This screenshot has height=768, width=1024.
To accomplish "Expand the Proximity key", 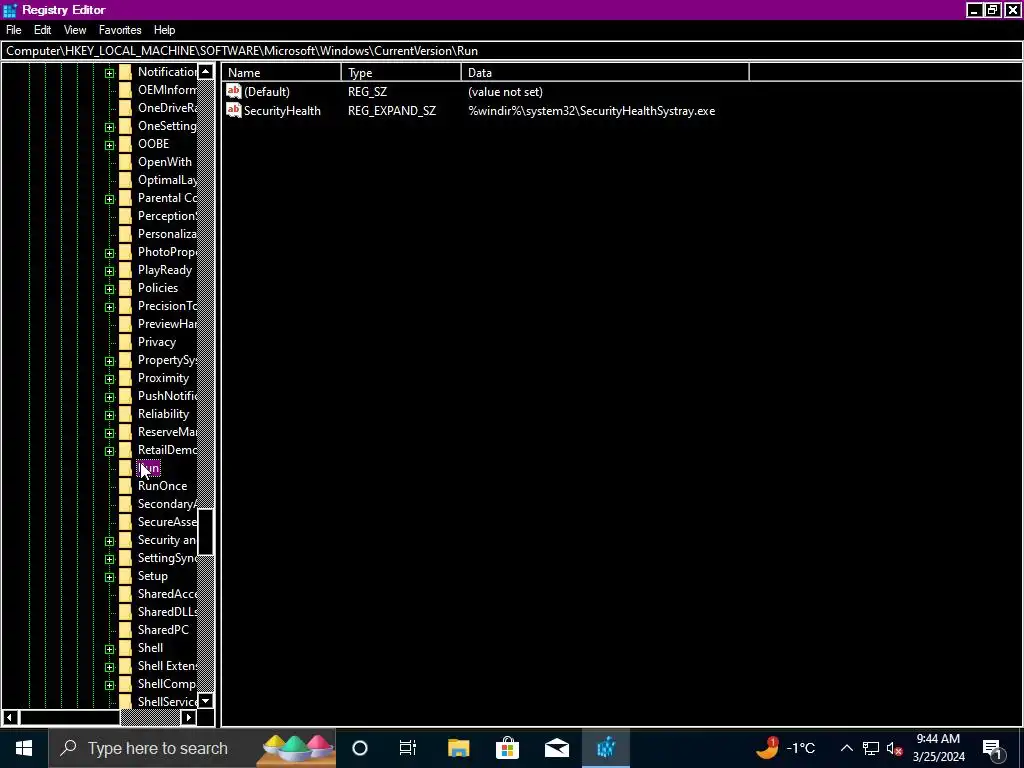I will coord(110,379).
